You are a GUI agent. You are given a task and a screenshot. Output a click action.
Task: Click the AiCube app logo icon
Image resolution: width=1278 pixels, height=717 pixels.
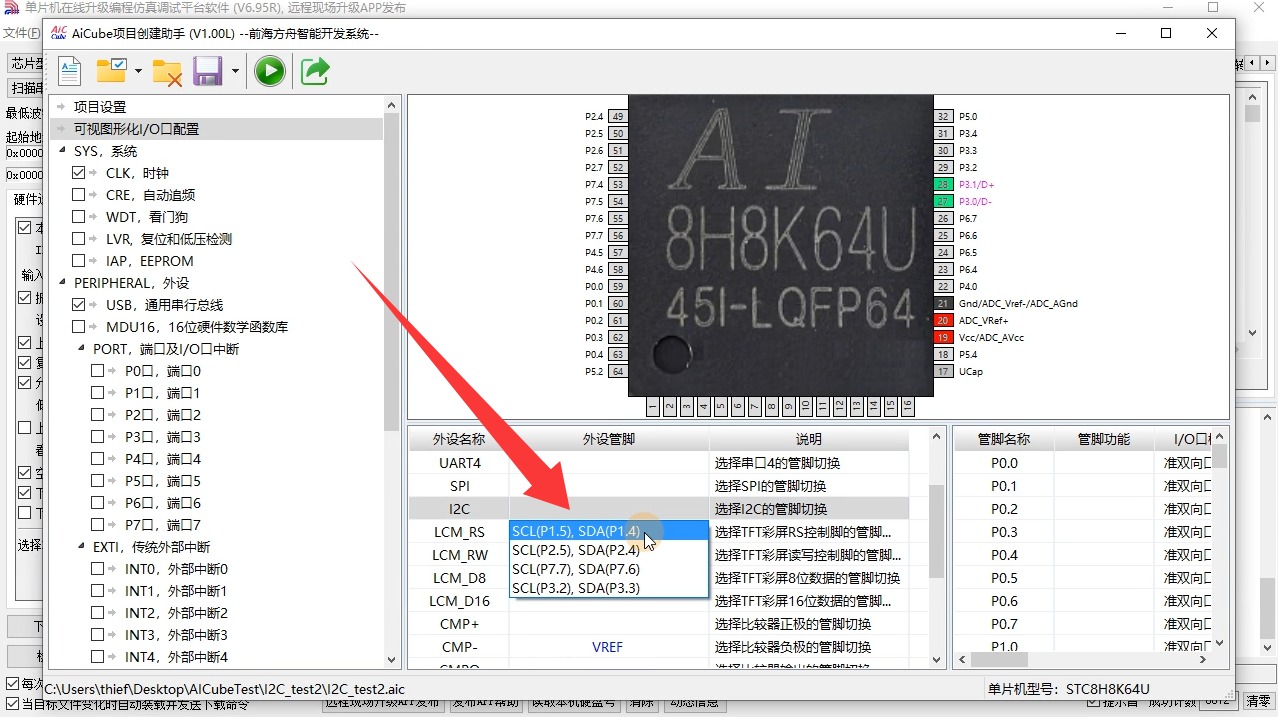(58, 33)
